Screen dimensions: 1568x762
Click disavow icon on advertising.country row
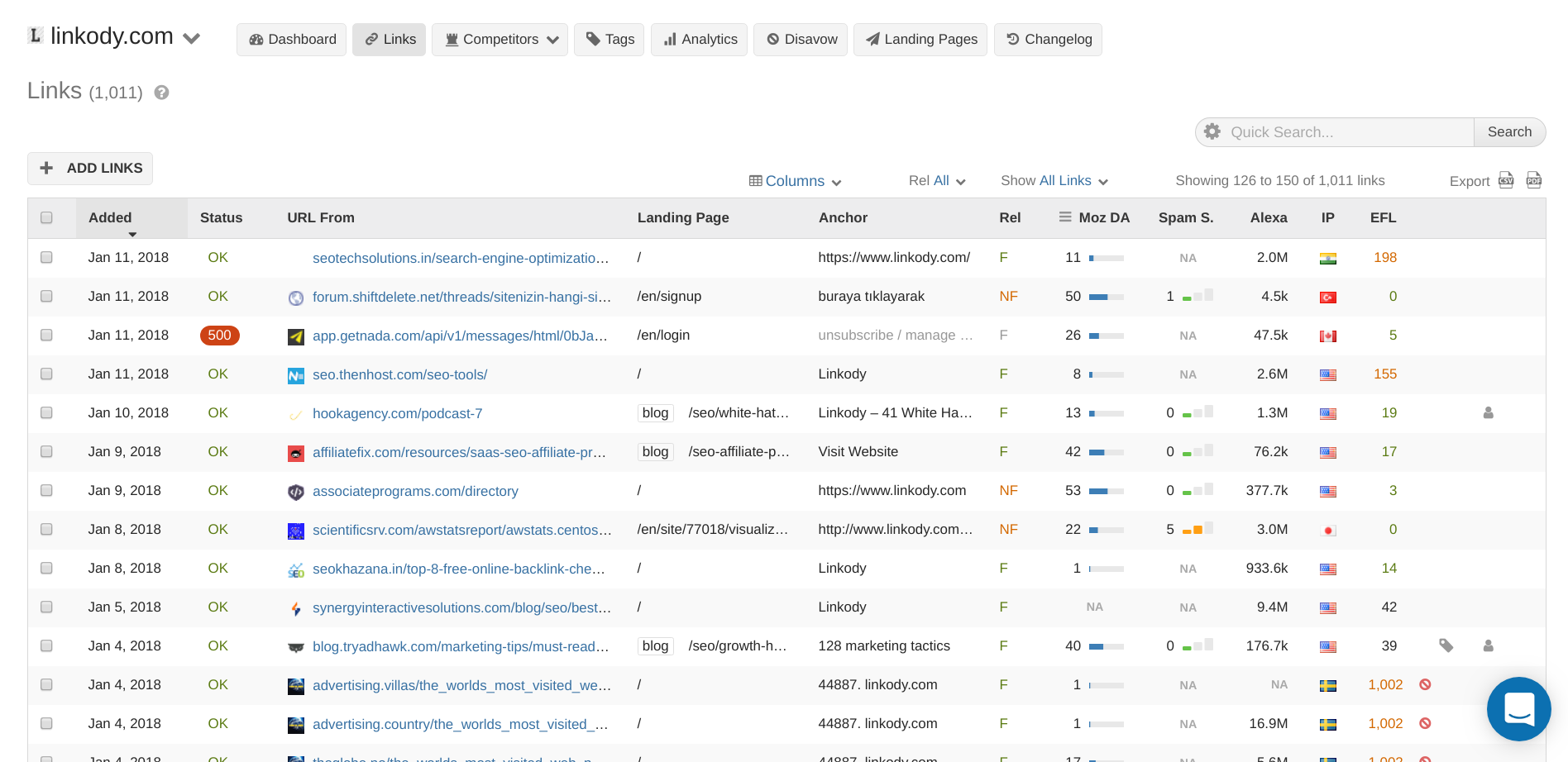(x=1426, y=723)
